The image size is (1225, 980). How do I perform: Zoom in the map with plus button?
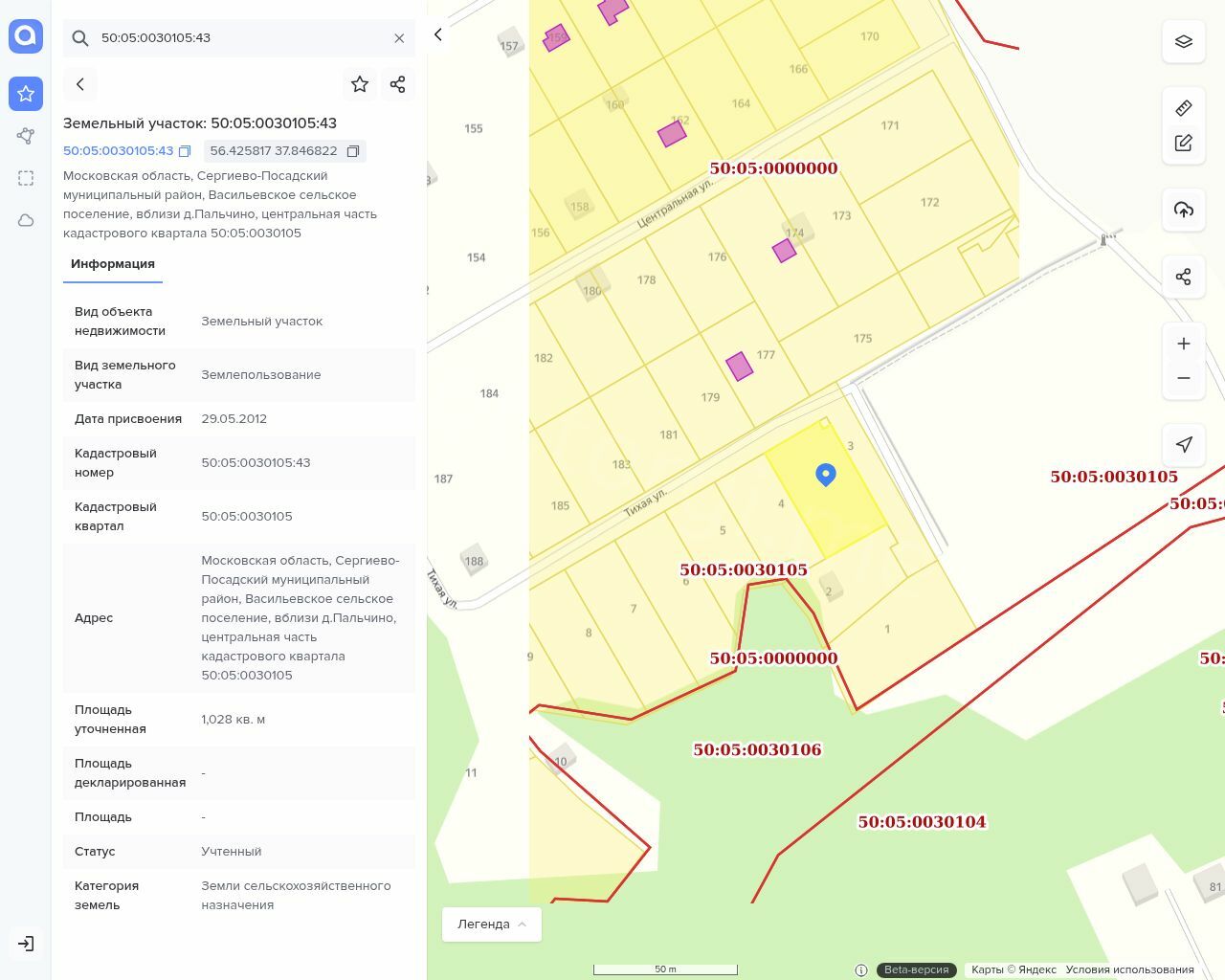[x=1184, y=344]
